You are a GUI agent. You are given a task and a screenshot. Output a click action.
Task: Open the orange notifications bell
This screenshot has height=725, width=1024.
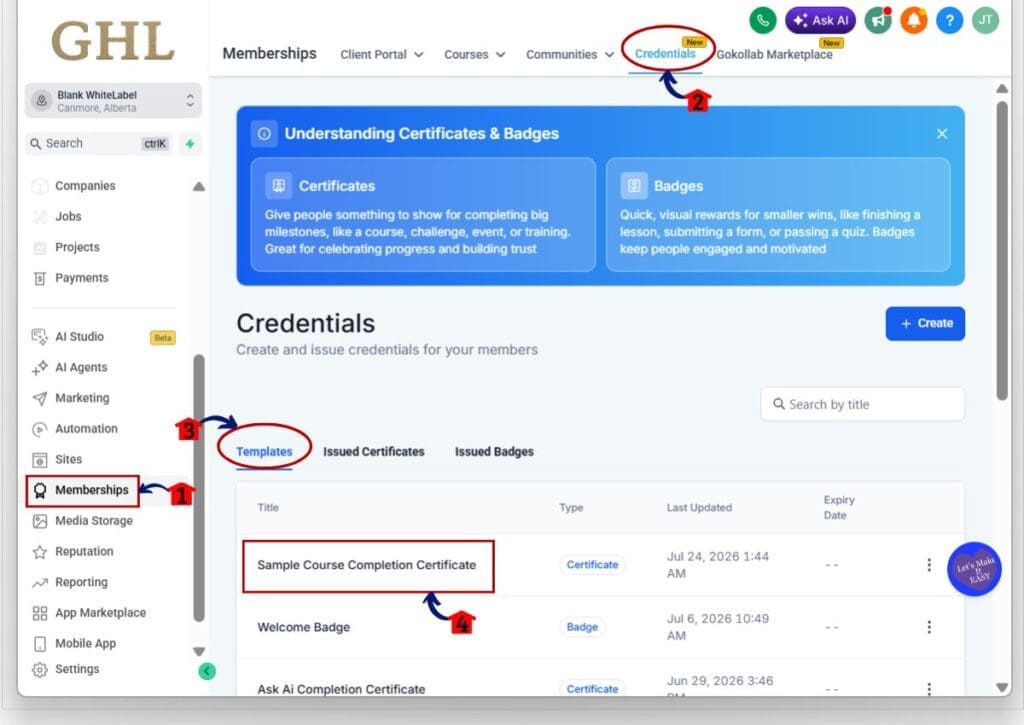[914, 20]
